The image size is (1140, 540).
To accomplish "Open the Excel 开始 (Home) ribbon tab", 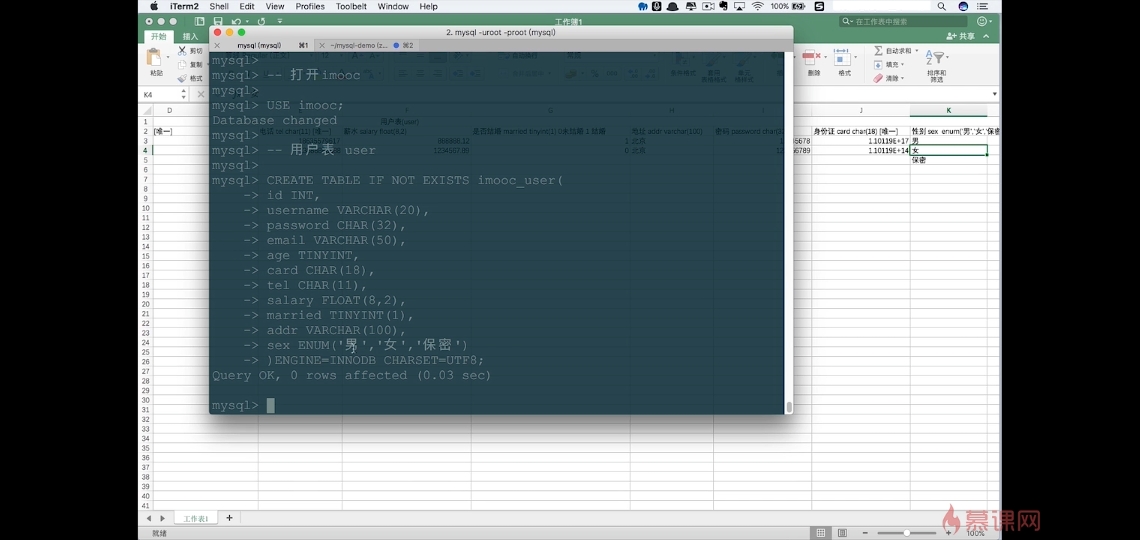I will point(158,36).
